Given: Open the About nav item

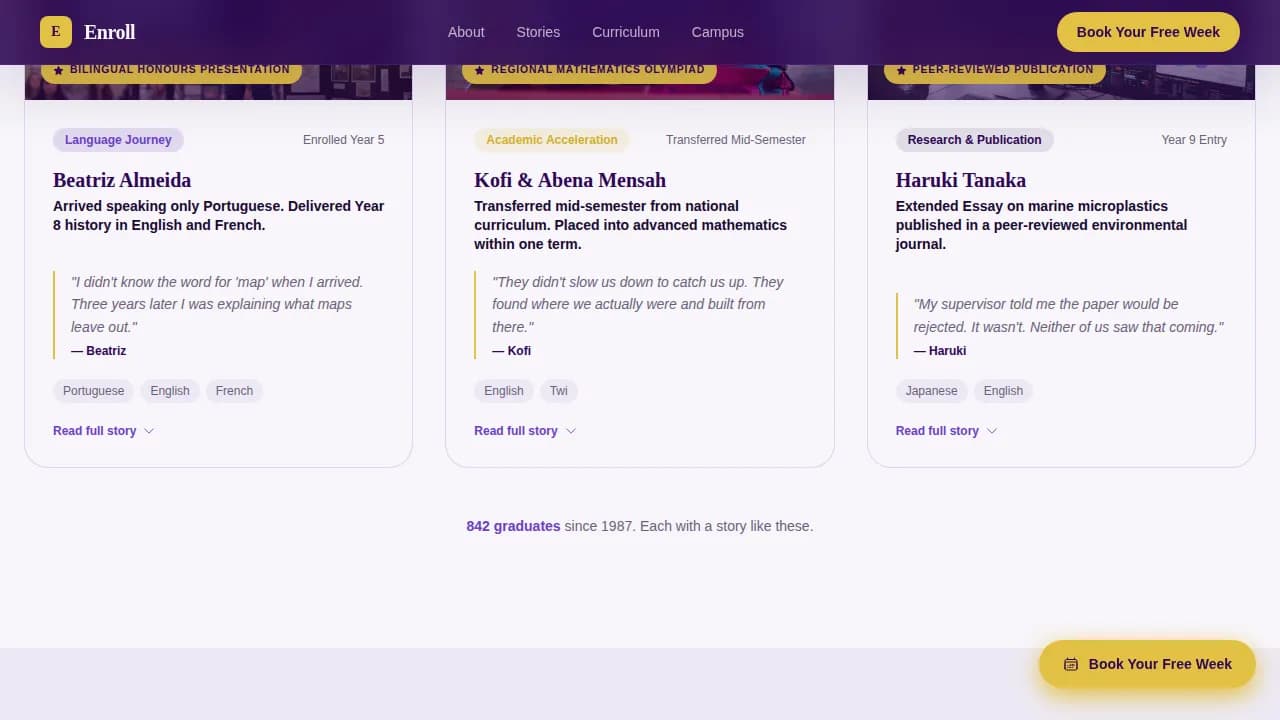Looking at the screenshot, I should coord(466,32).
